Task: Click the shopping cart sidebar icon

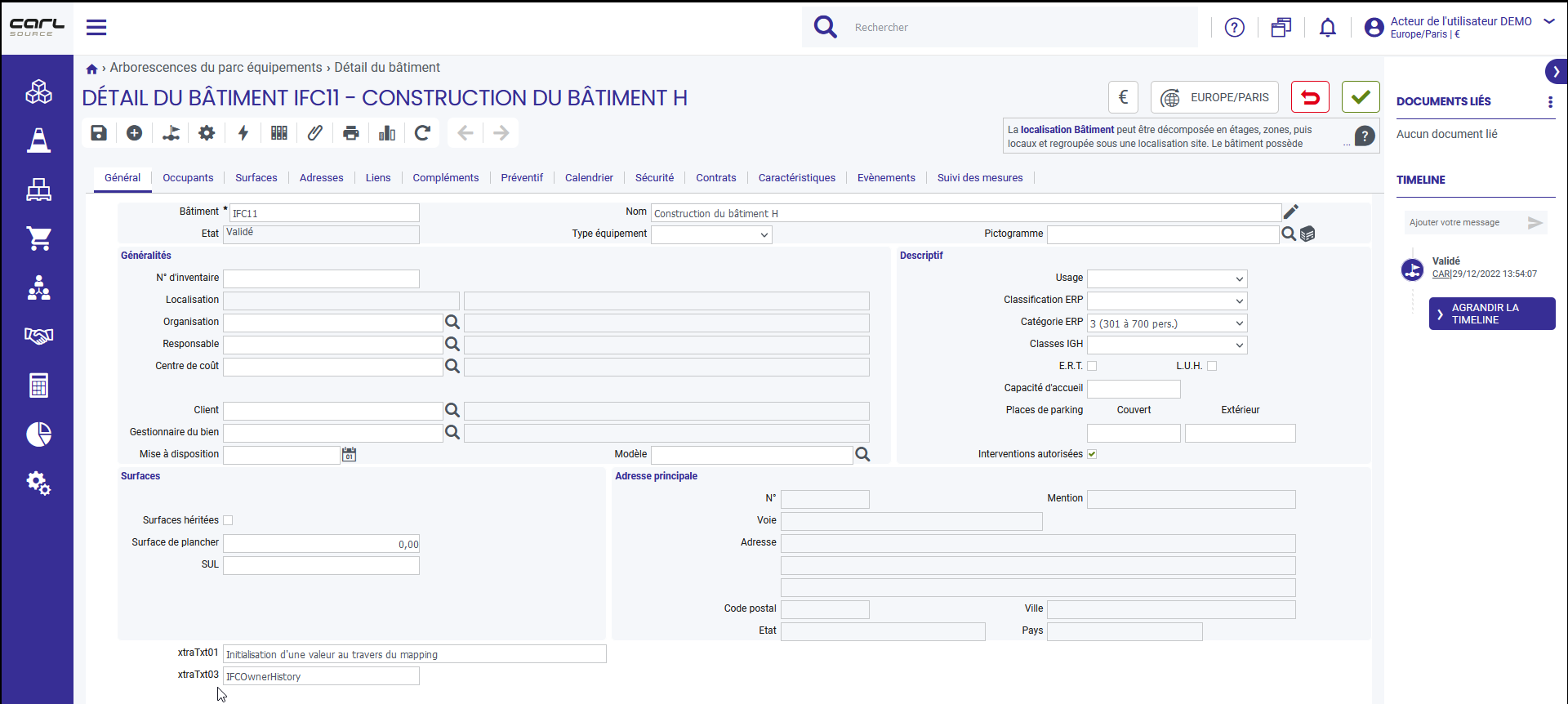Action: click(x=38, y=238)
